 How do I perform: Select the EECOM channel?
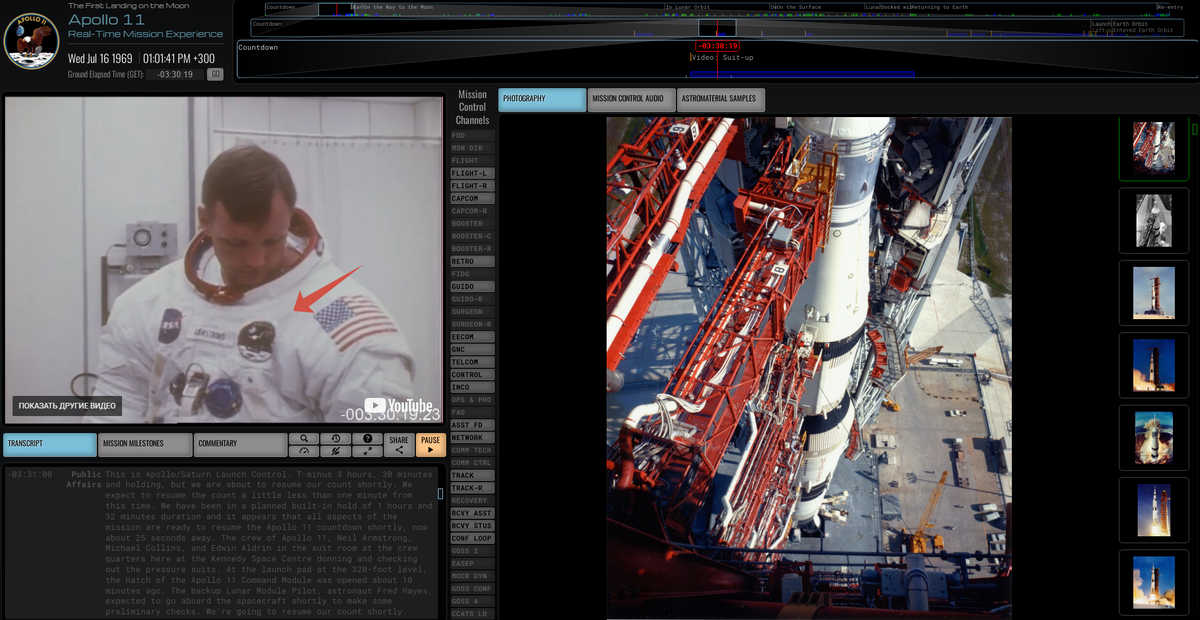[x=472, y=337]
